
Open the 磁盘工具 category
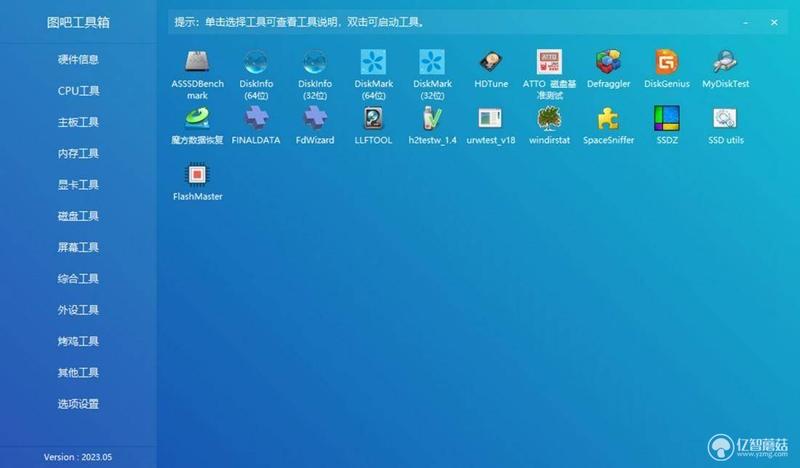[x=78, y=216]
